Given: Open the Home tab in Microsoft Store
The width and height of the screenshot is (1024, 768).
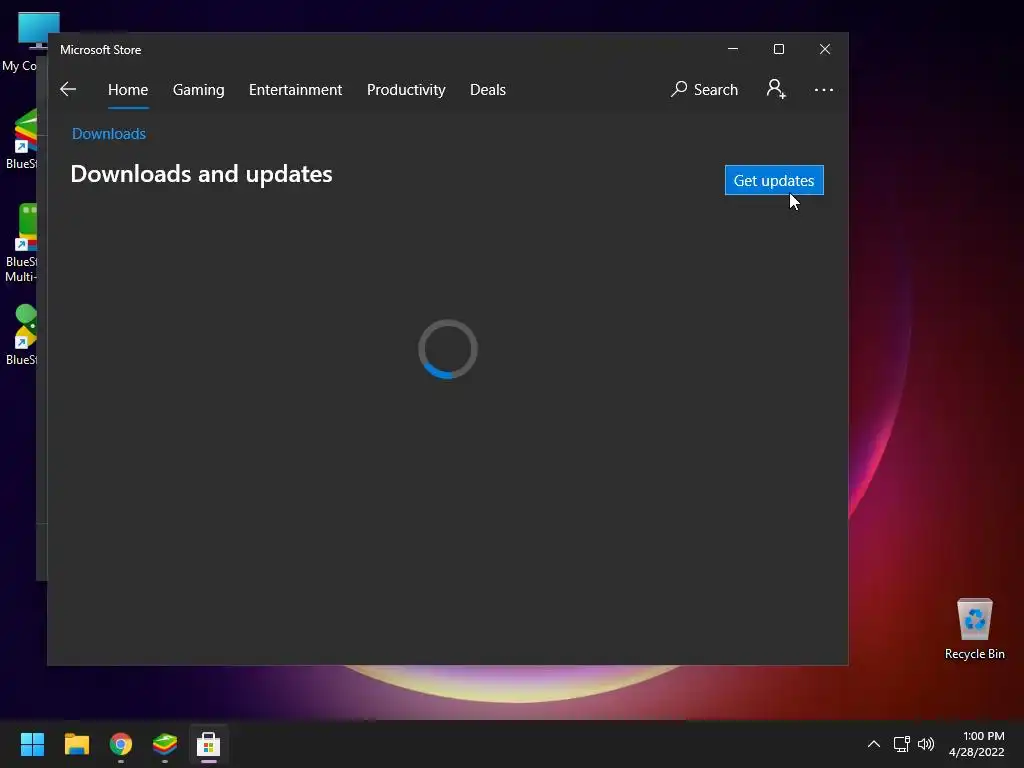Looking at the screenshot, I should point(128,89).
